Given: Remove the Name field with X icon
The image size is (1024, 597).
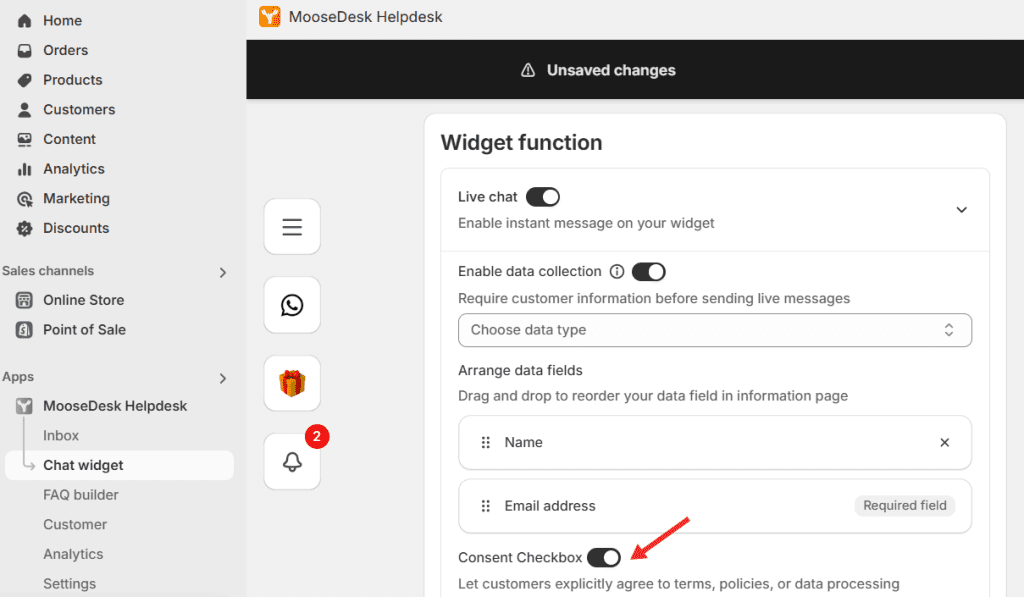Looking at the screenshot, I should (944, 443).
